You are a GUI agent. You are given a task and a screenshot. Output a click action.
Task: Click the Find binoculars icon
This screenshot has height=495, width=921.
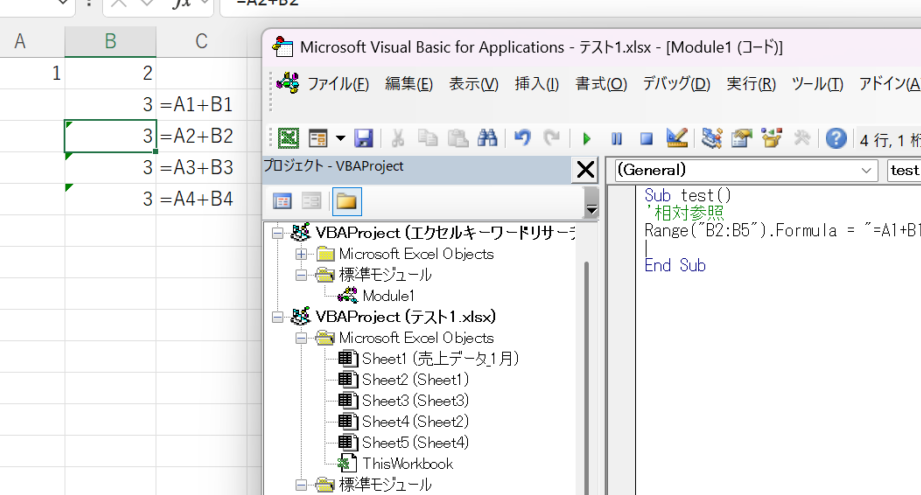487,138
